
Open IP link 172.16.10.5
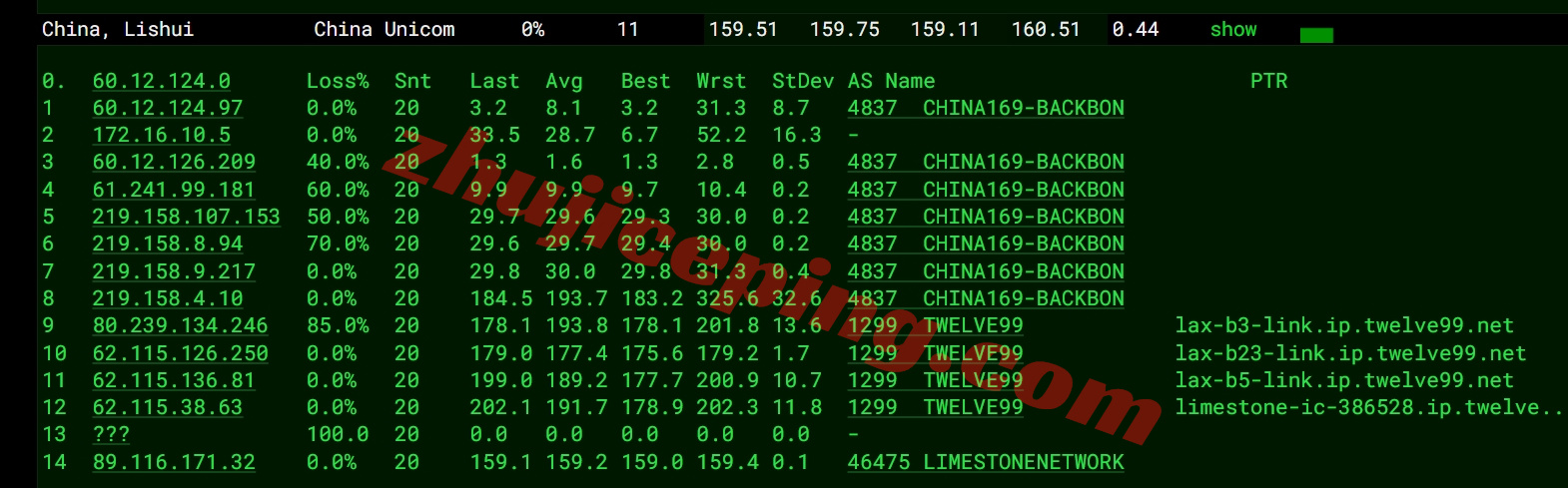click(162, 135)
